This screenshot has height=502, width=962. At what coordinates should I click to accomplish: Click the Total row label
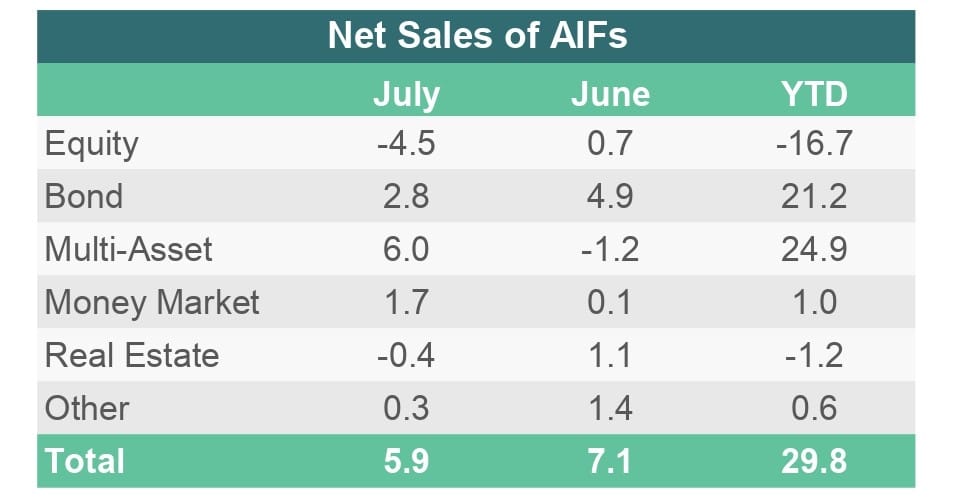(x=84, y=461)
